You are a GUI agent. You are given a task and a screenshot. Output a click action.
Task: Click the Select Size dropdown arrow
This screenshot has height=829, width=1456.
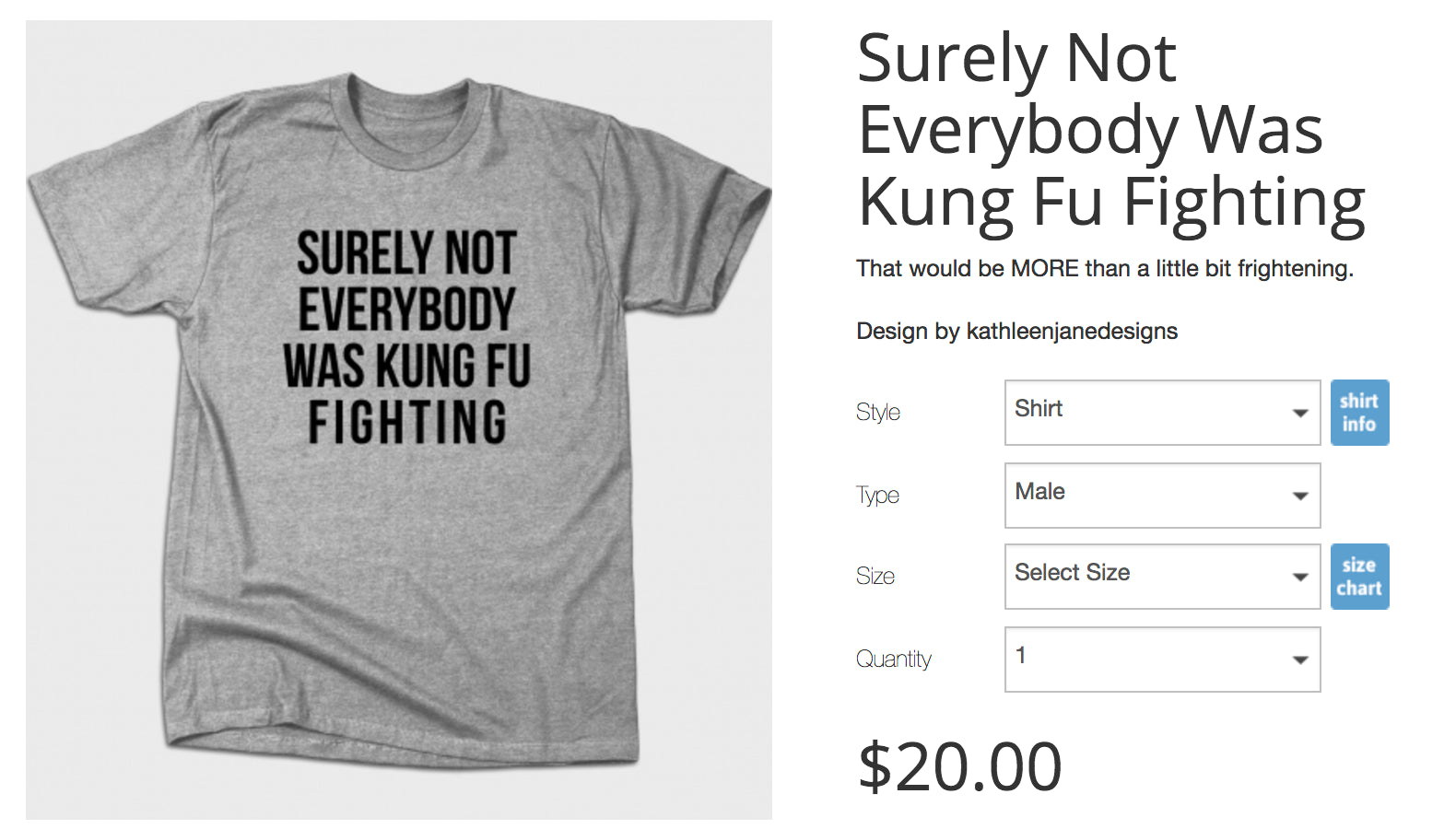point(1300,577)
